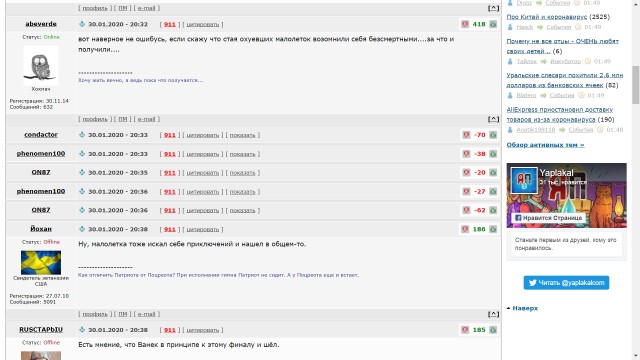
Task: Open topic 'Уральские слесари похитили 2,6 млн'
Action: click(x=565, y=80)
